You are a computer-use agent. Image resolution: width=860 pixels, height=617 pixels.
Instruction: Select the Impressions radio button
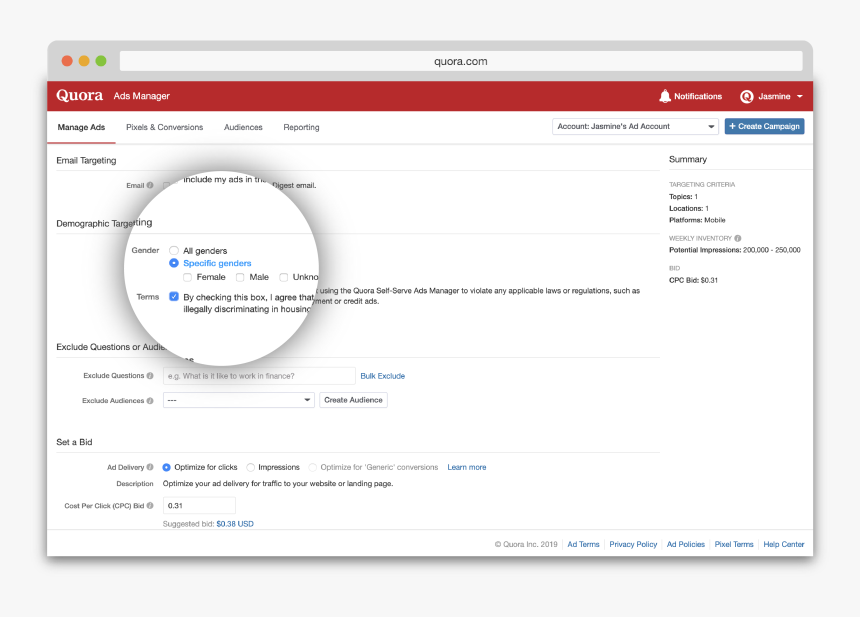tap(251, 467)
